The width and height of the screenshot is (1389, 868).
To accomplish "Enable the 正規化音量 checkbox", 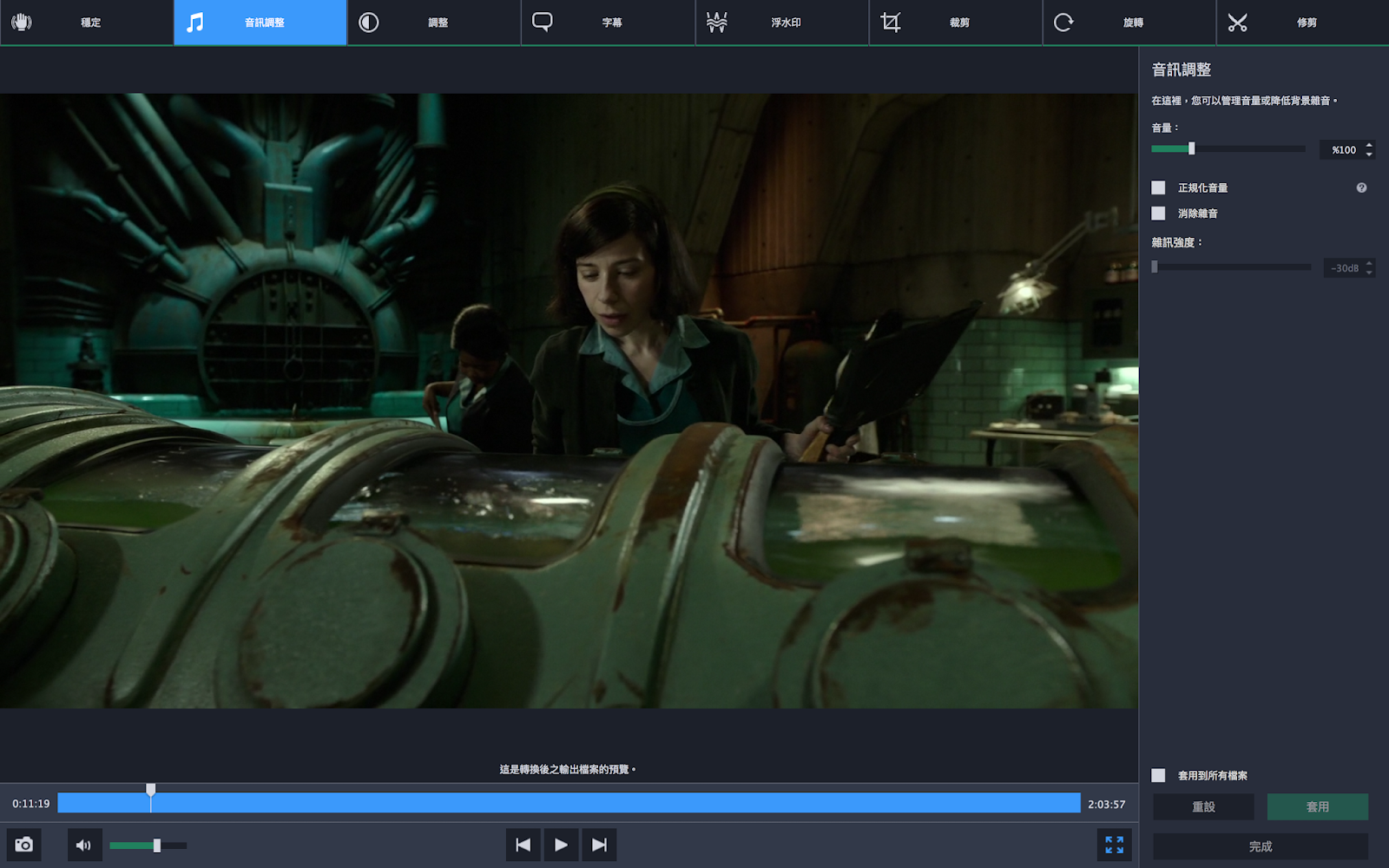I will tap(1158, 187).
